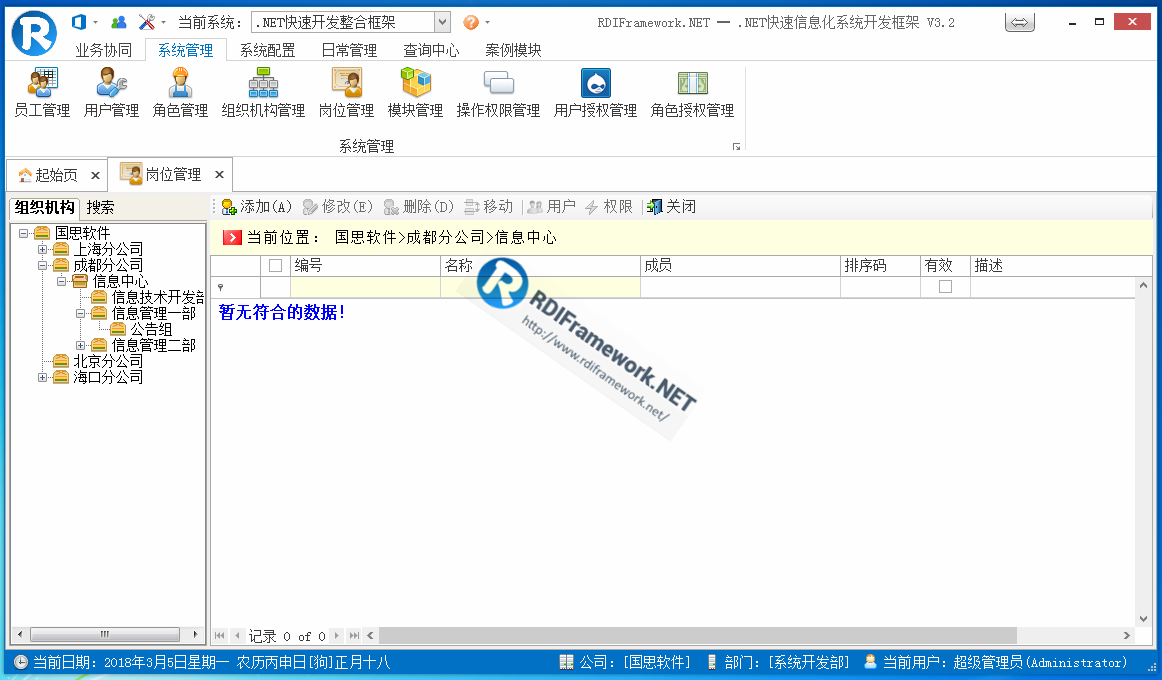The image size is (1162, 680).
Task: Click the 岗位管理 ribbon icon
Action: coord(346,93)
